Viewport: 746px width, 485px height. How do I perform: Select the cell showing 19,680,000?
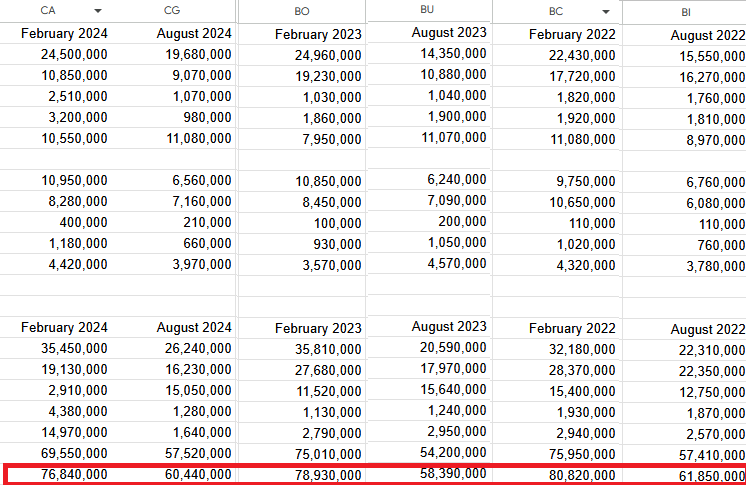click(198, 55)
